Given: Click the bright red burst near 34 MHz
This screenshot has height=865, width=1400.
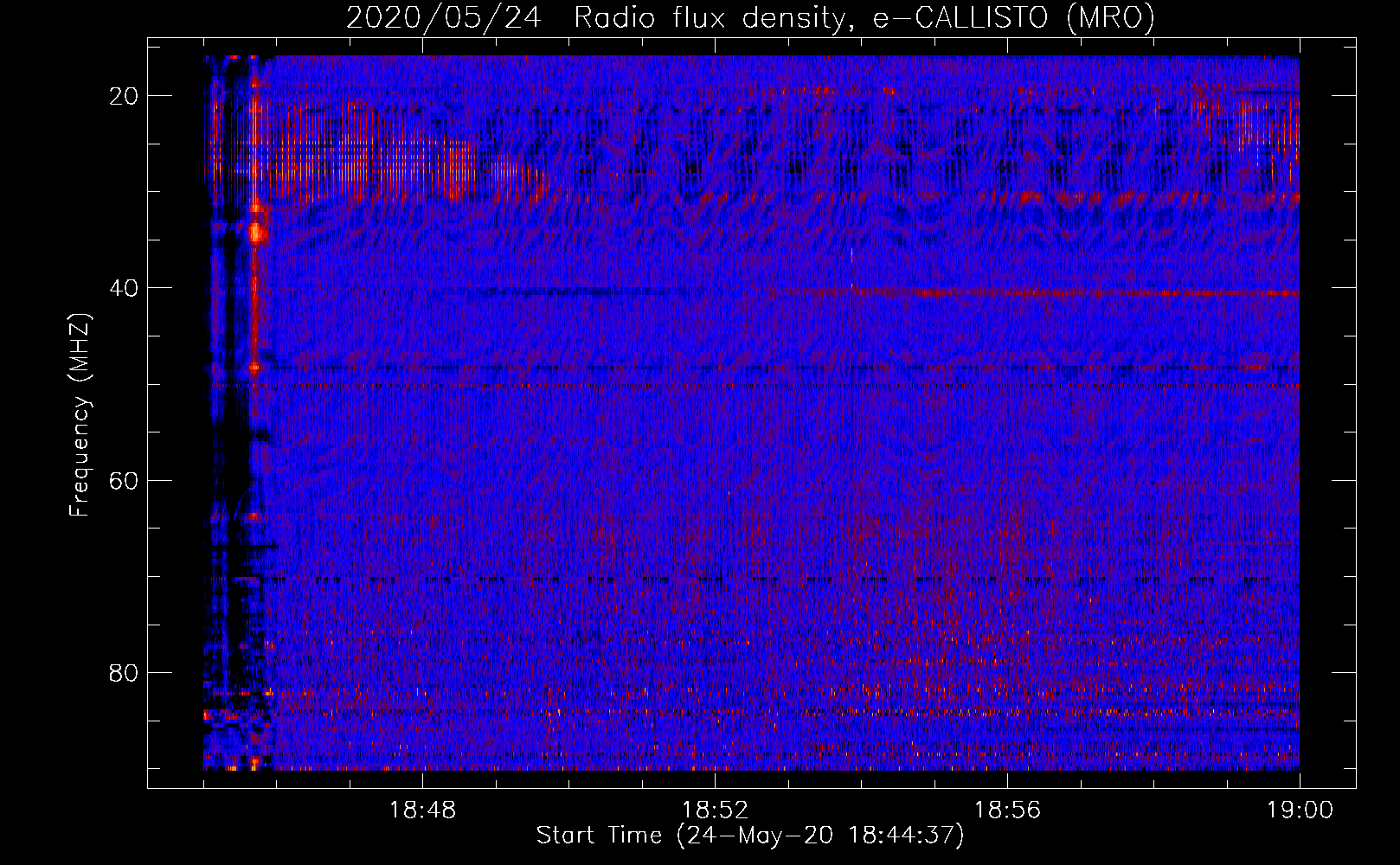Looking at the screenshot, I should pos(256,232).
